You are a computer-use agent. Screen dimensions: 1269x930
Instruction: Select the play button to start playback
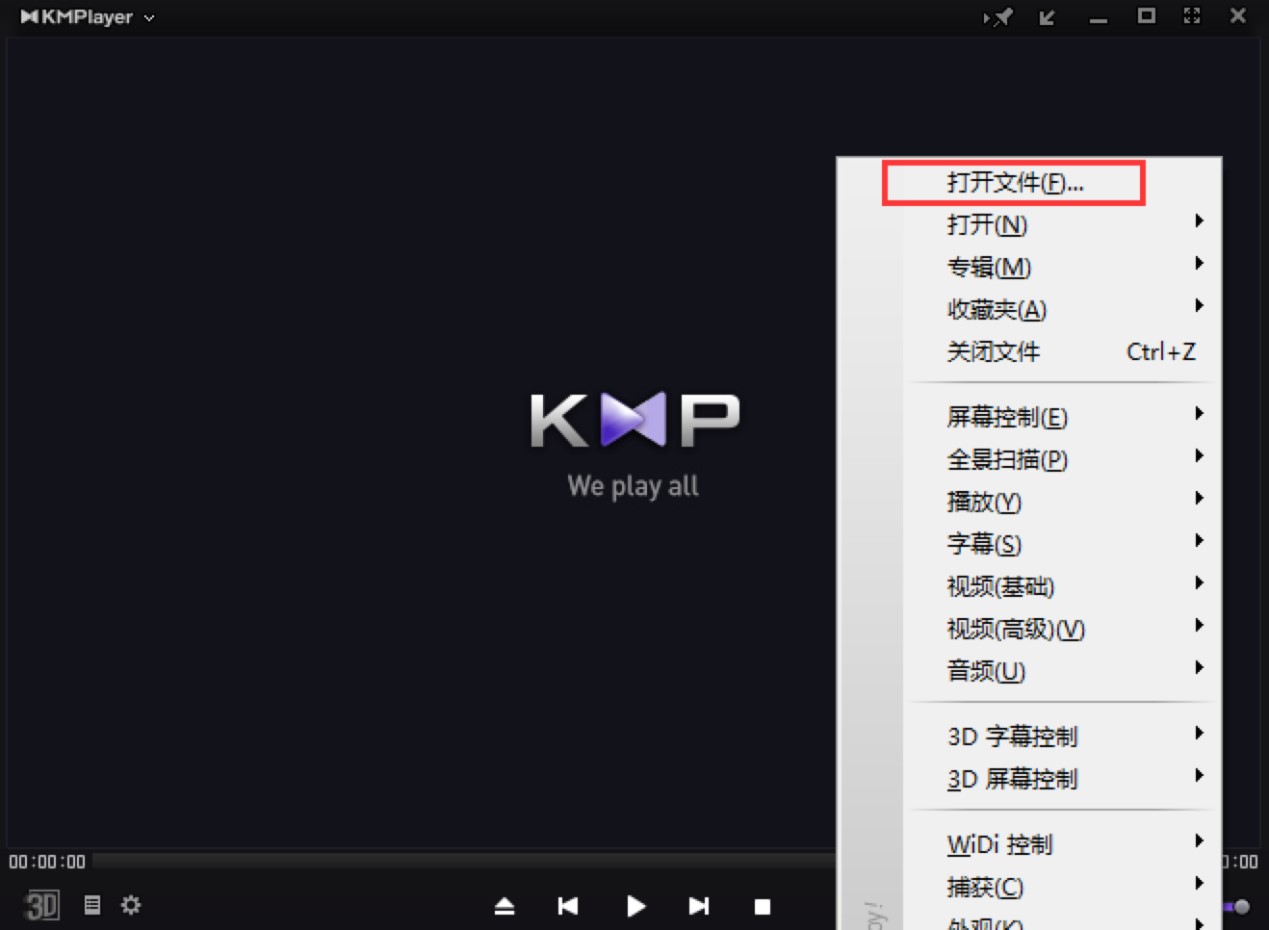point(636,906)
